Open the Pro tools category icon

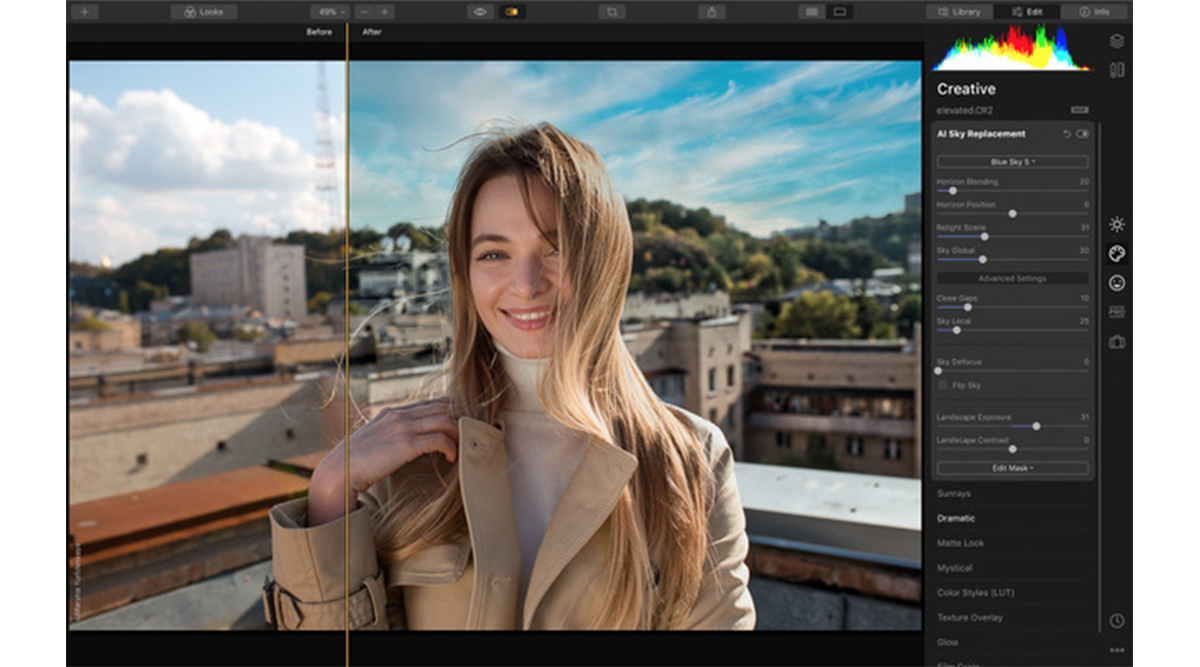1117,312
